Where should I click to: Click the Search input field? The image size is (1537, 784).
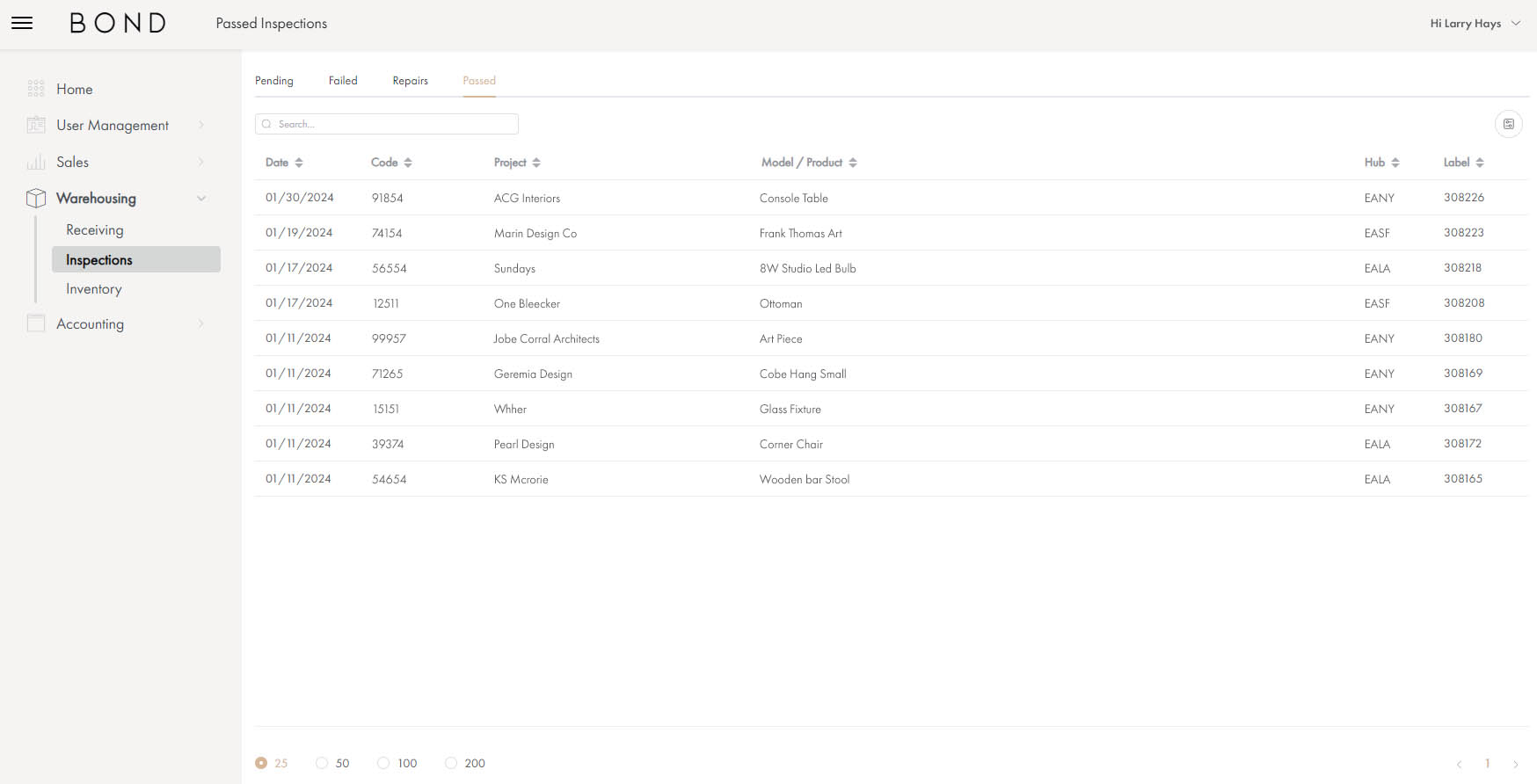(387, 124)
